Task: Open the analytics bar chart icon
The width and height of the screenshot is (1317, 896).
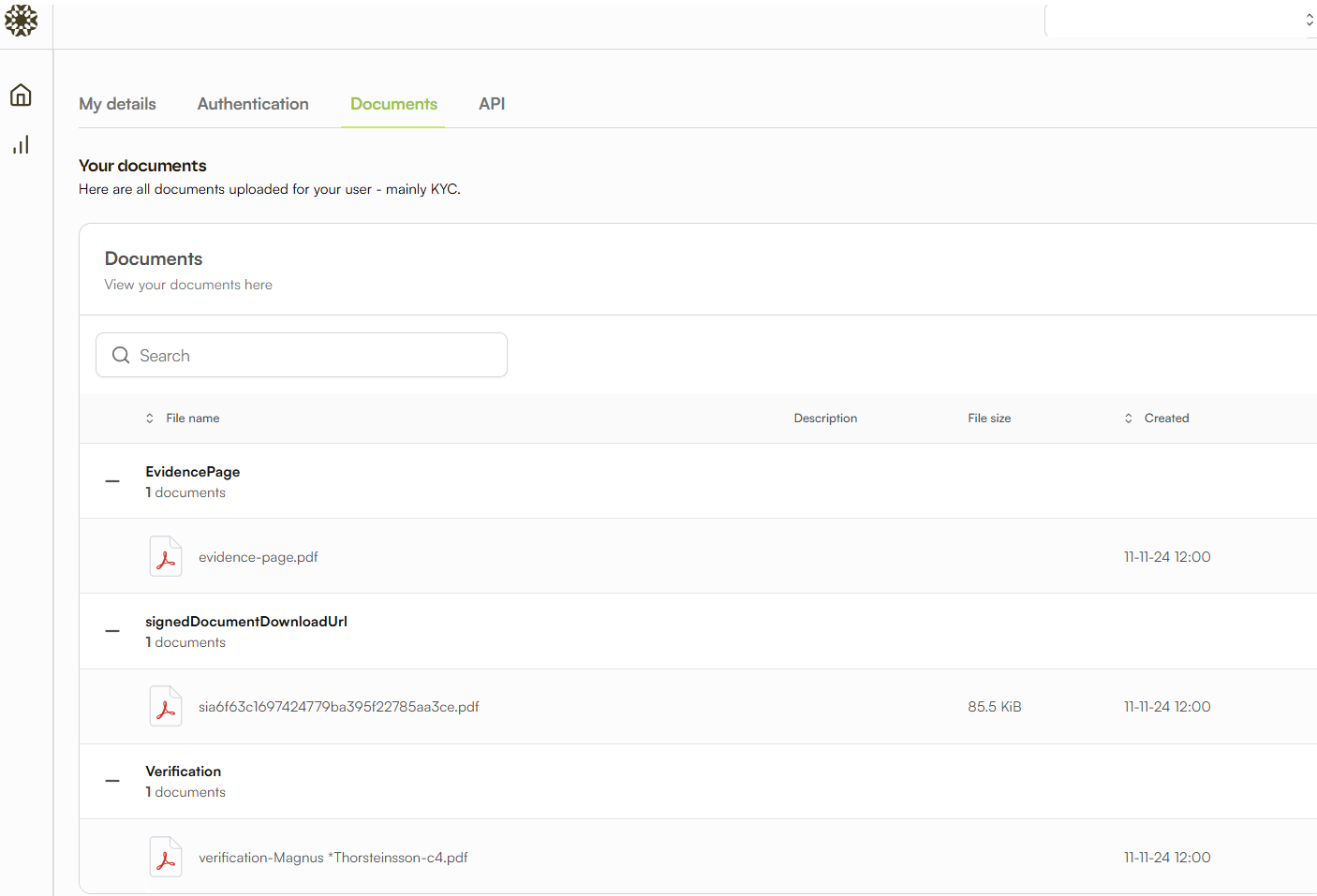Action: [21, 145]
